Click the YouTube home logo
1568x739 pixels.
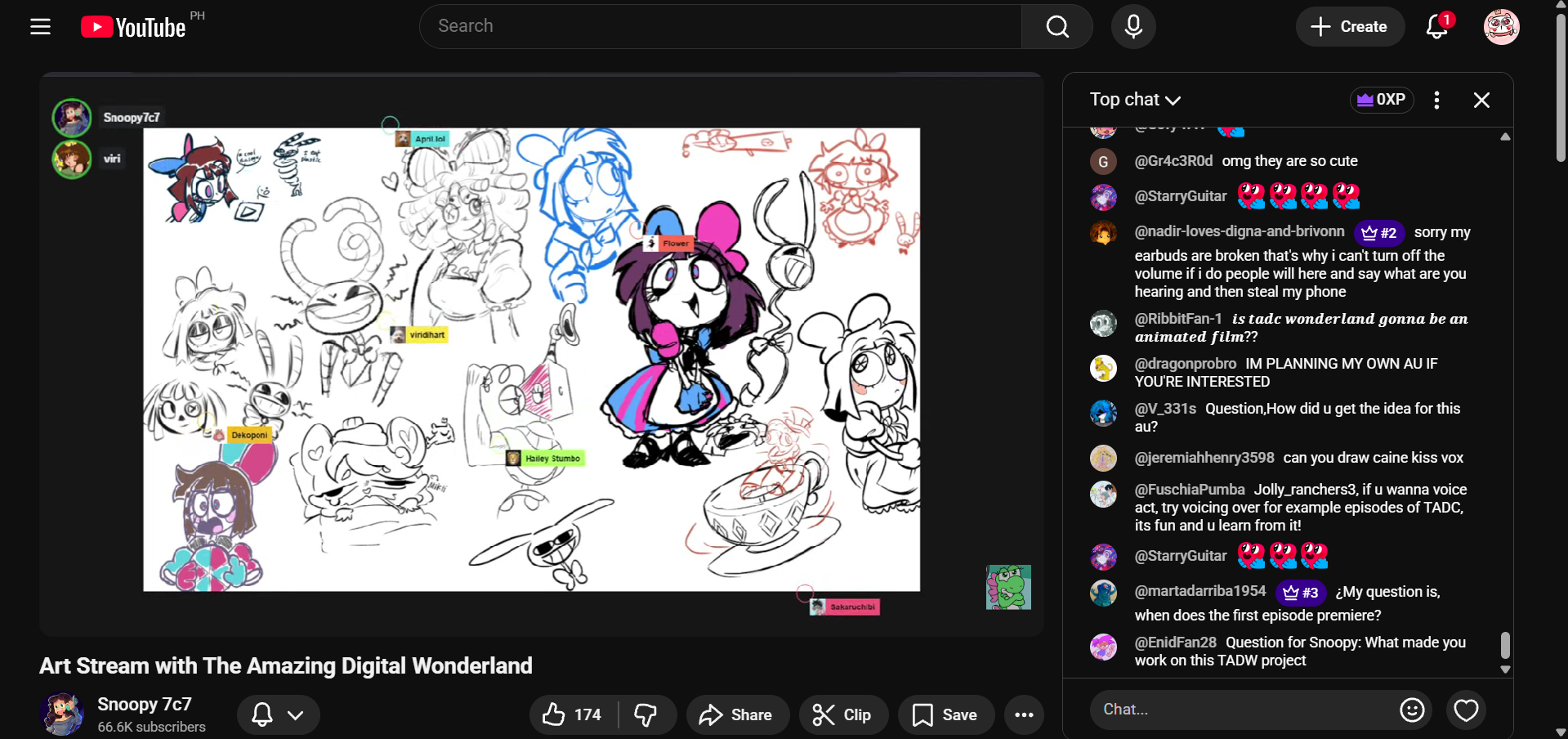134,27
